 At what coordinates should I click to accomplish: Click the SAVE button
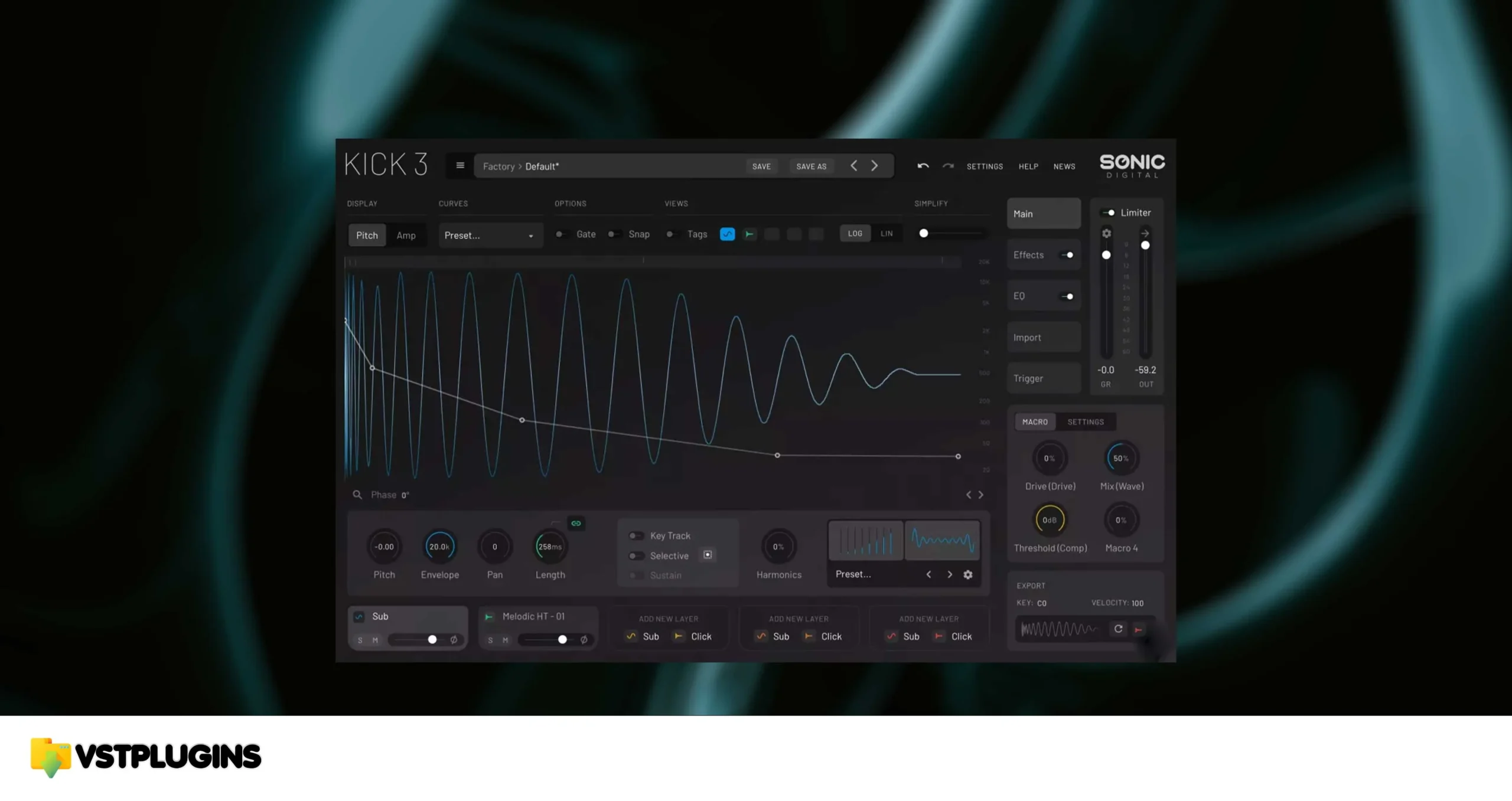point(761,166)
